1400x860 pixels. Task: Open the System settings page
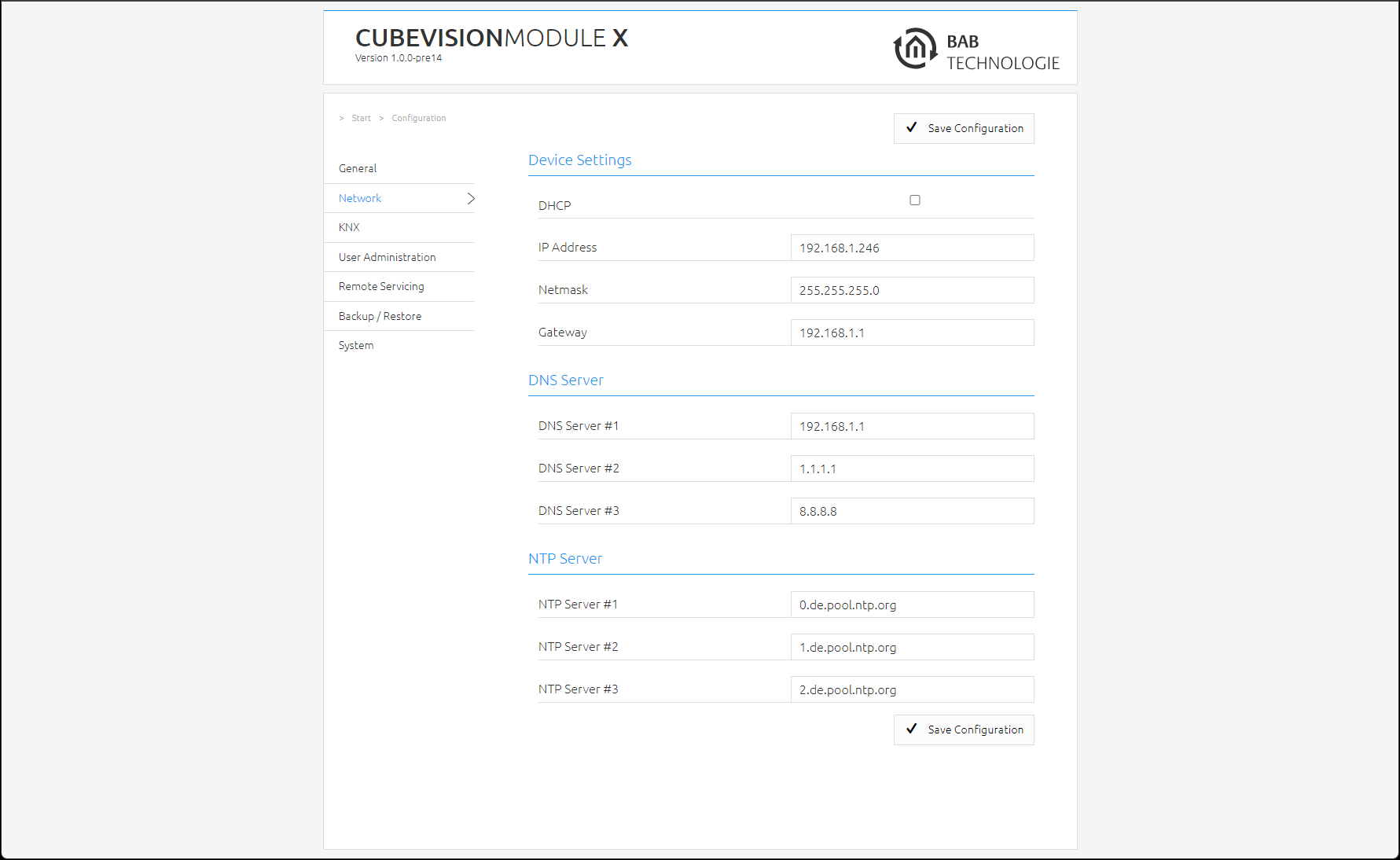[x=356, y=345]
